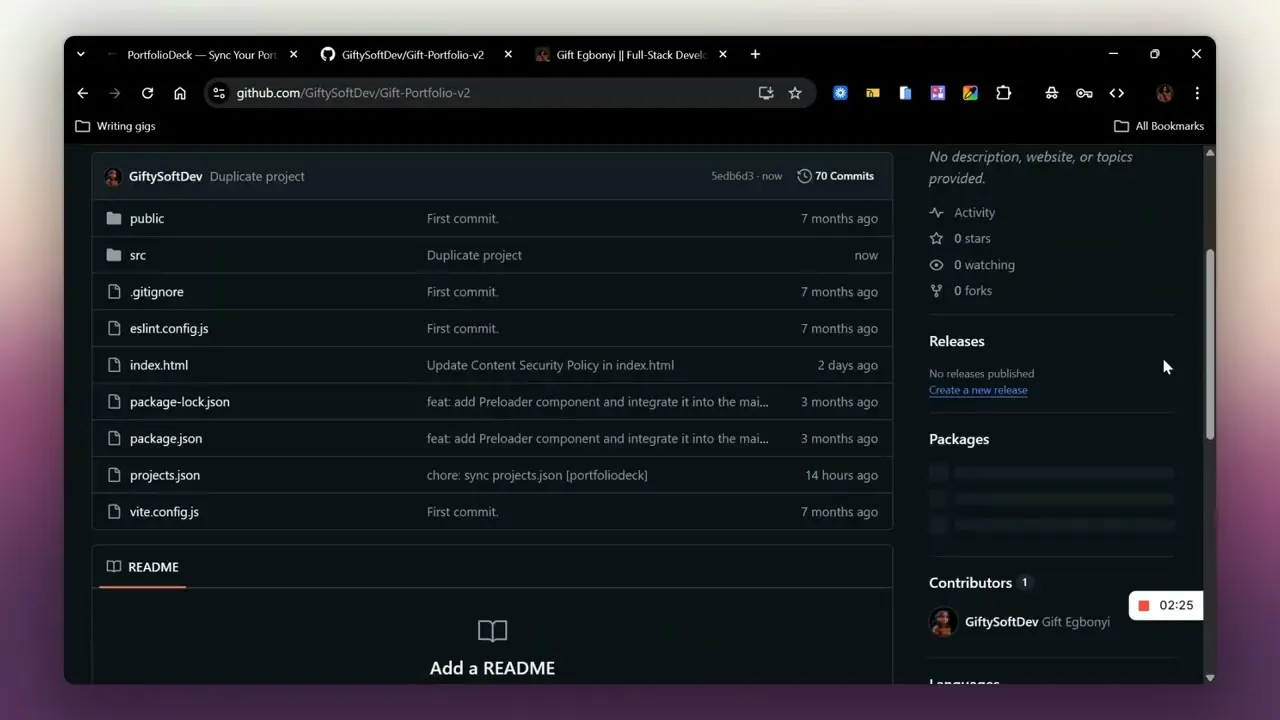1280x720 pixels.
Task: Open the public folder
Action: coord(147,218)
